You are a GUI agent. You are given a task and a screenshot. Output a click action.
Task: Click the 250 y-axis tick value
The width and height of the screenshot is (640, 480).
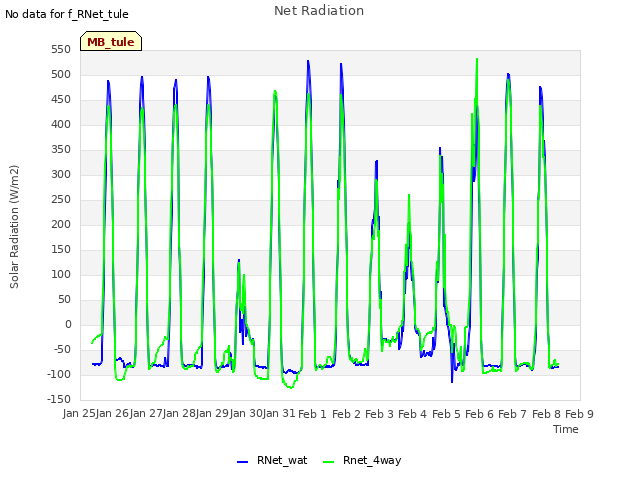coord(61,199)
